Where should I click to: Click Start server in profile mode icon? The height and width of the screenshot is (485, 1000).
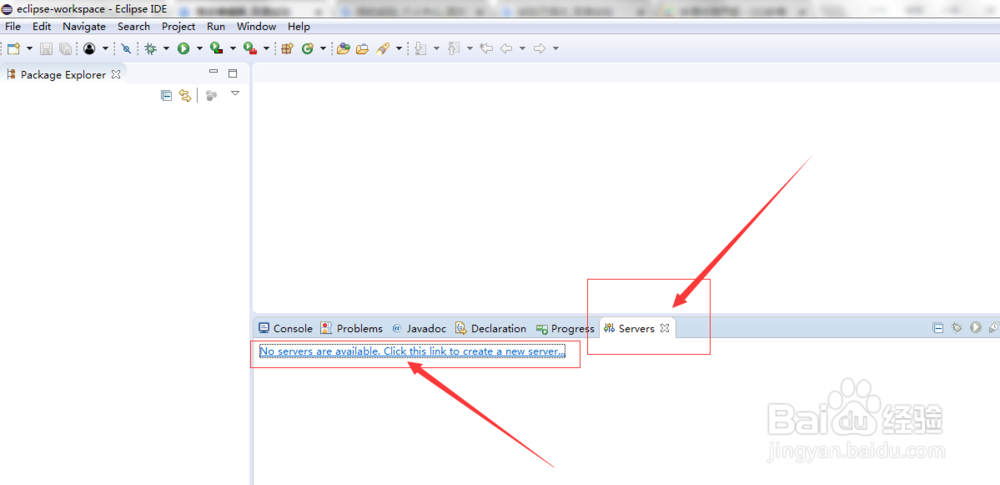click(x=994, y=328)
